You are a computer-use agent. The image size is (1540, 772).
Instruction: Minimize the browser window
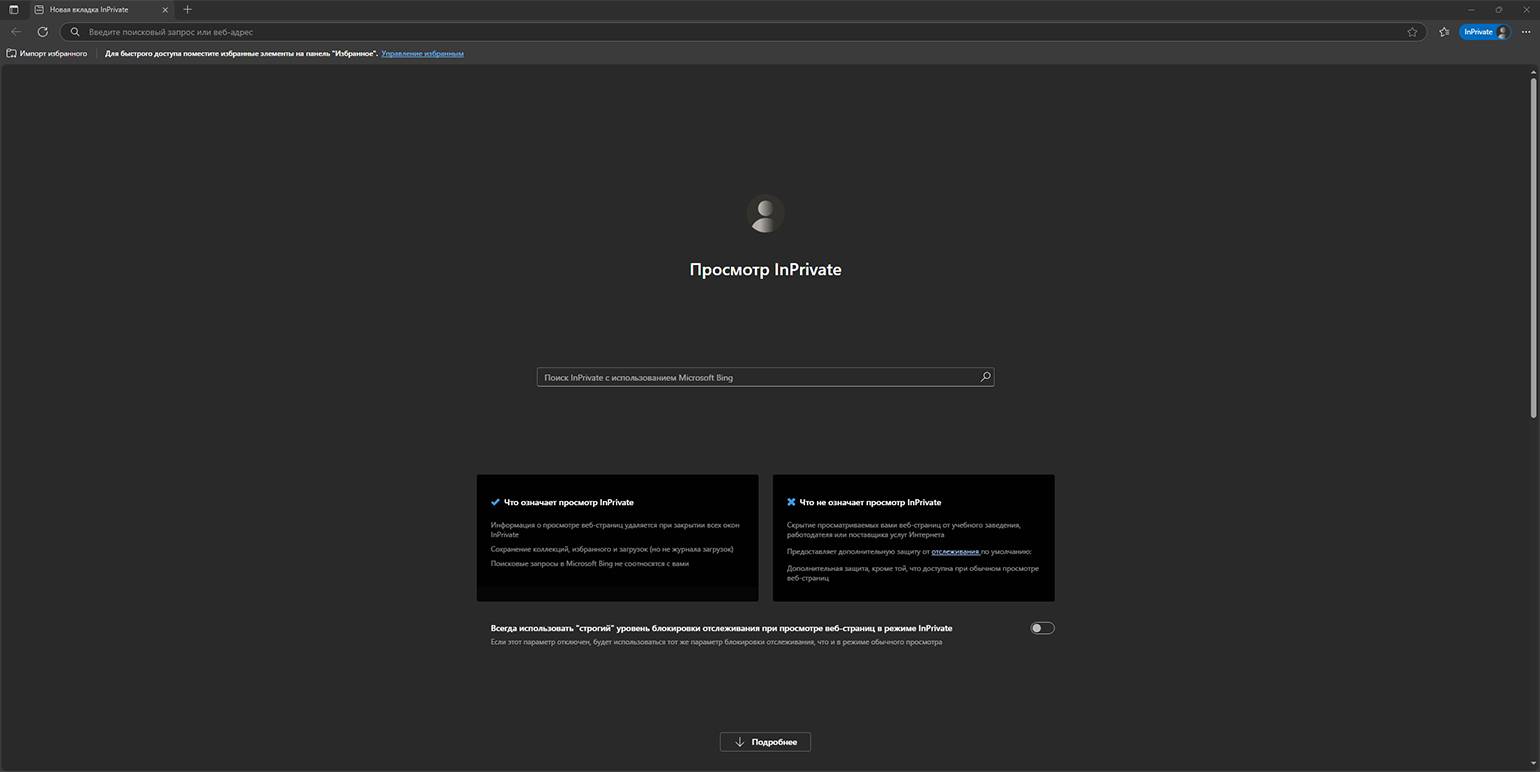(1471, 10)
